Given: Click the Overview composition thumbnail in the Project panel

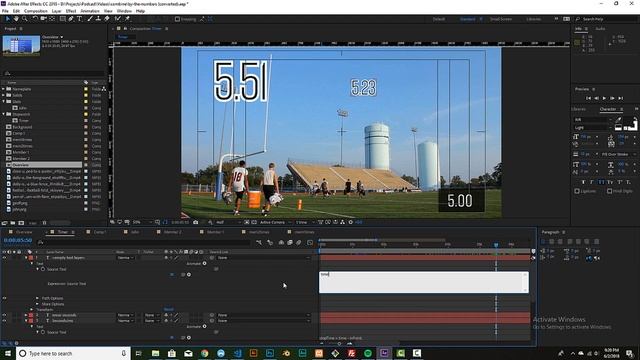Looking at the screenshot, I should tap(21, 45).
